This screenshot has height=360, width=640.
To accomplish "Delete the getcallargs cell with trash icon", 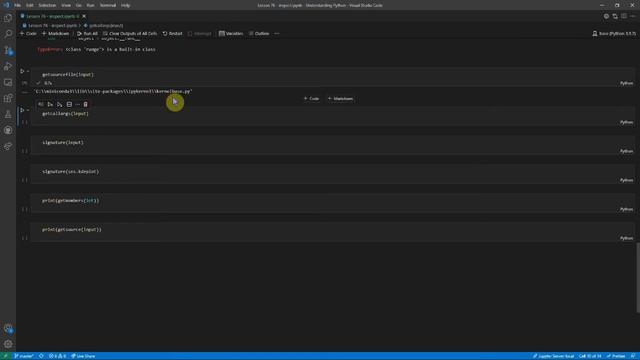I will (x=85, y=104).
